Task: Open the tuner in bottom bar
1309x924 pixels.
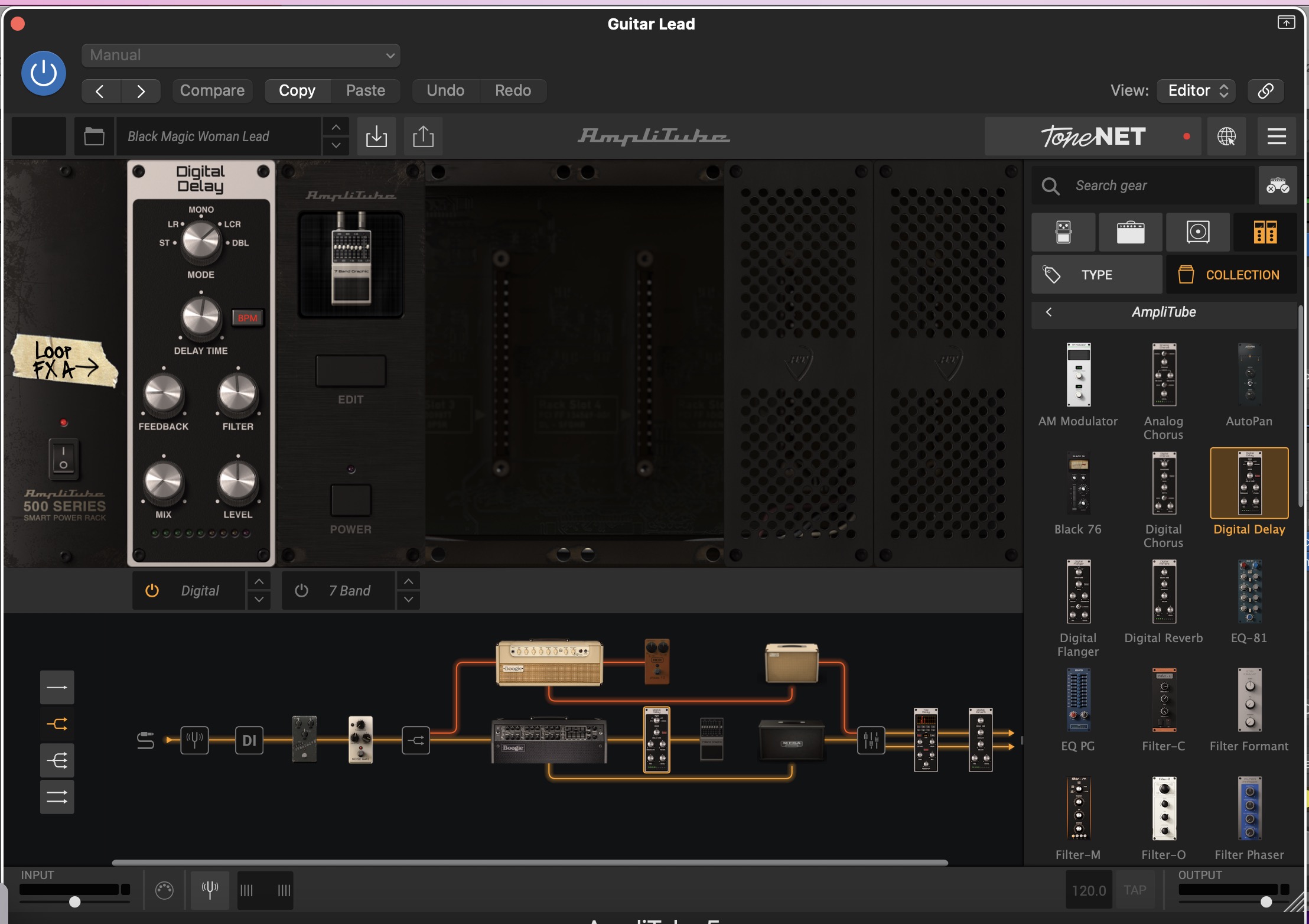Action: (x=210, y=890)
